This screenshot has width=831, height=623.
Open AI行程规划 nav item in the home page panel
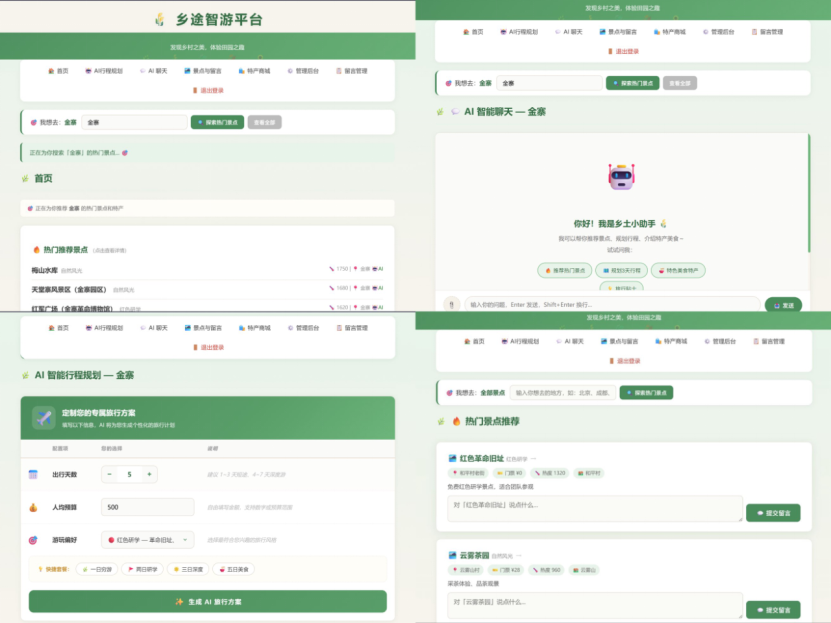click(104, 71)
